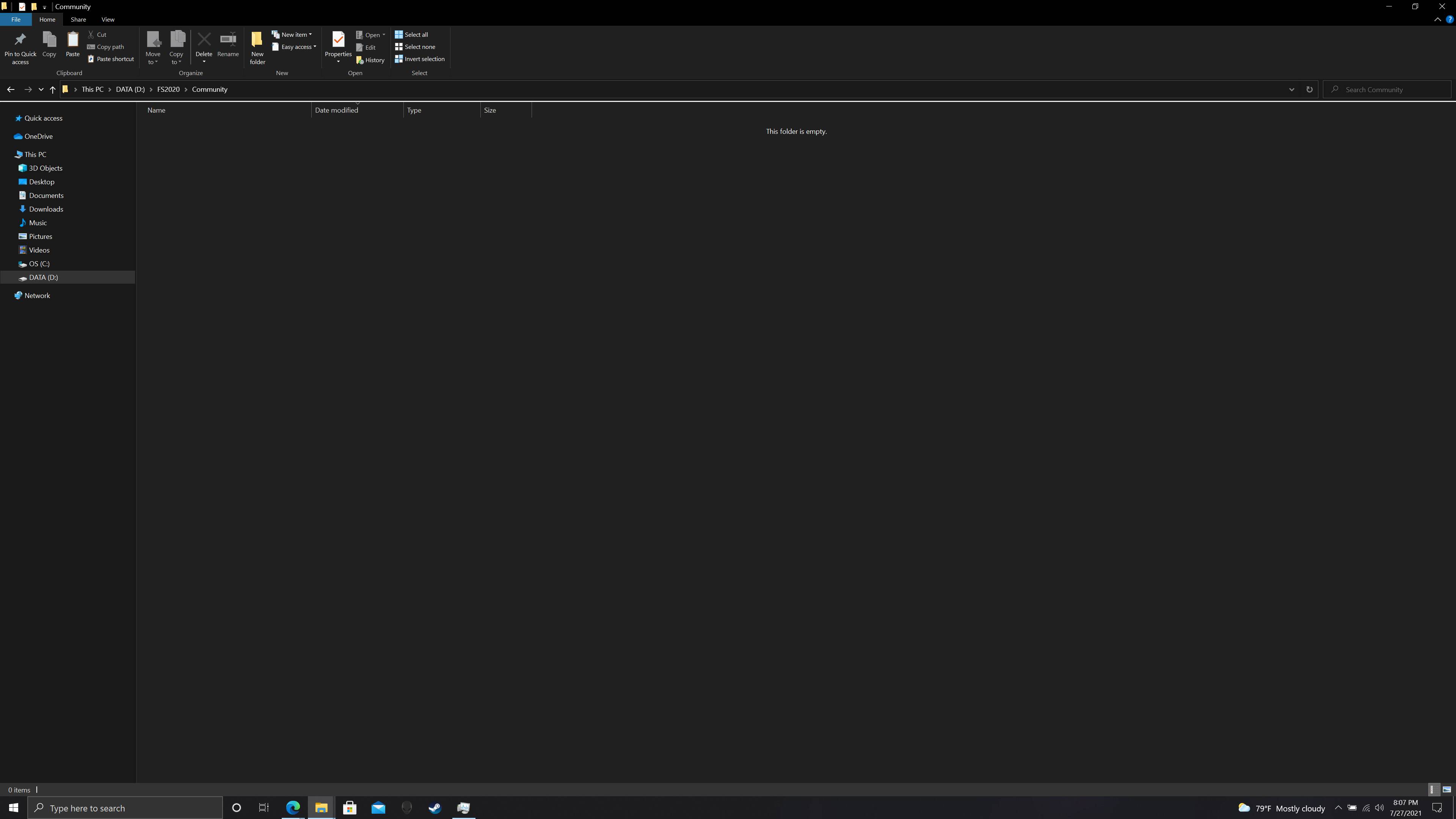Click FS2020 in the breadcrumb path
Screen dimensions: 1456x819
click(168, 89)
